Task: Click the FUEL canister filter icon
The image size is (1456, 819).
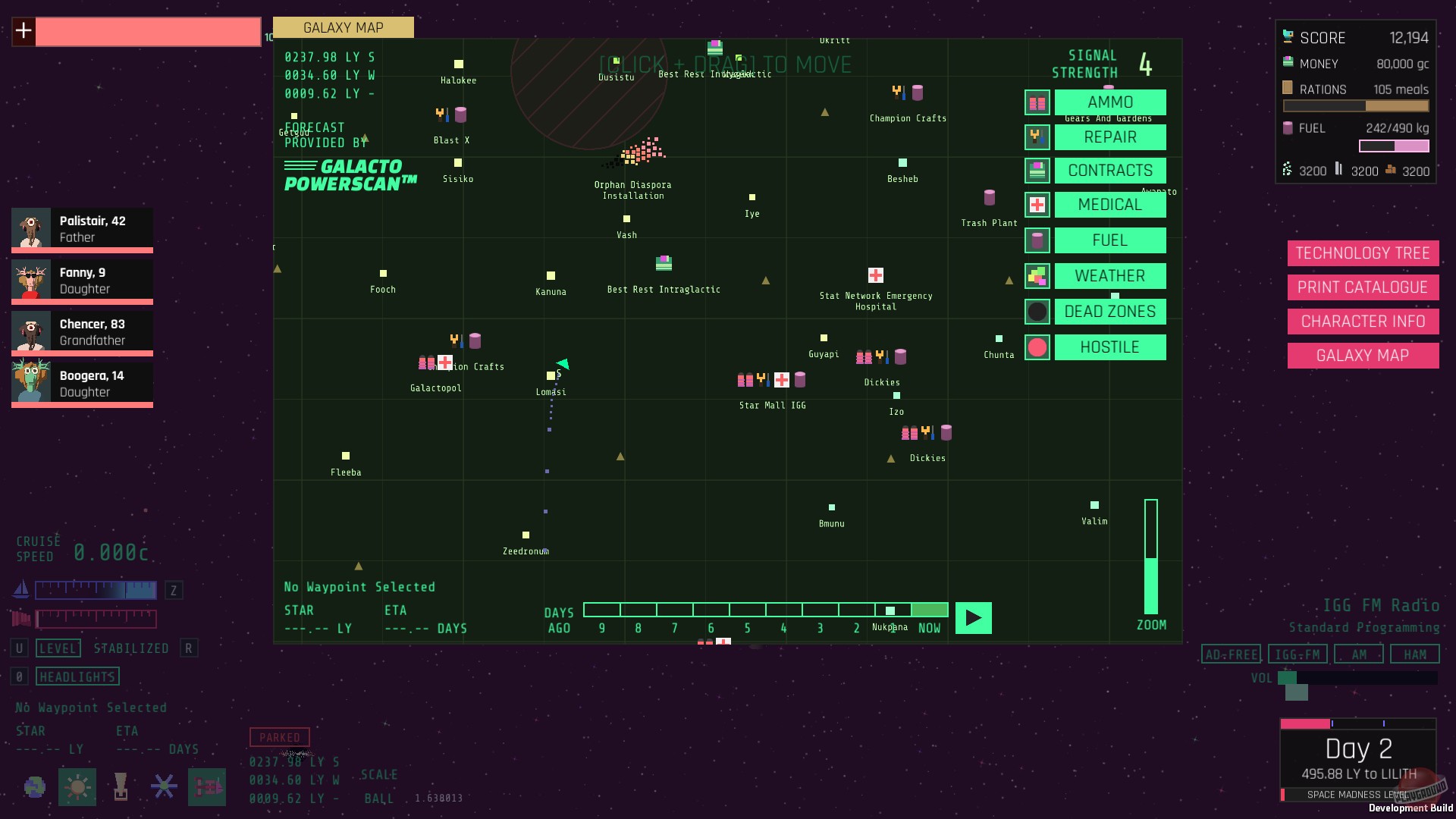Action: pos(1037,240)
